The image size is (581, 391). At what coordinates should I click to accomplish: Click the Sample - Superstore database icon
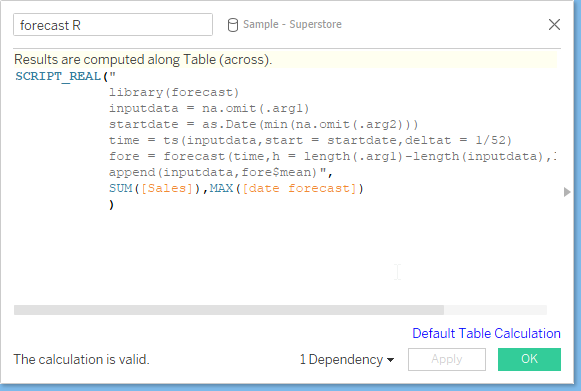(x=232, y=25)
